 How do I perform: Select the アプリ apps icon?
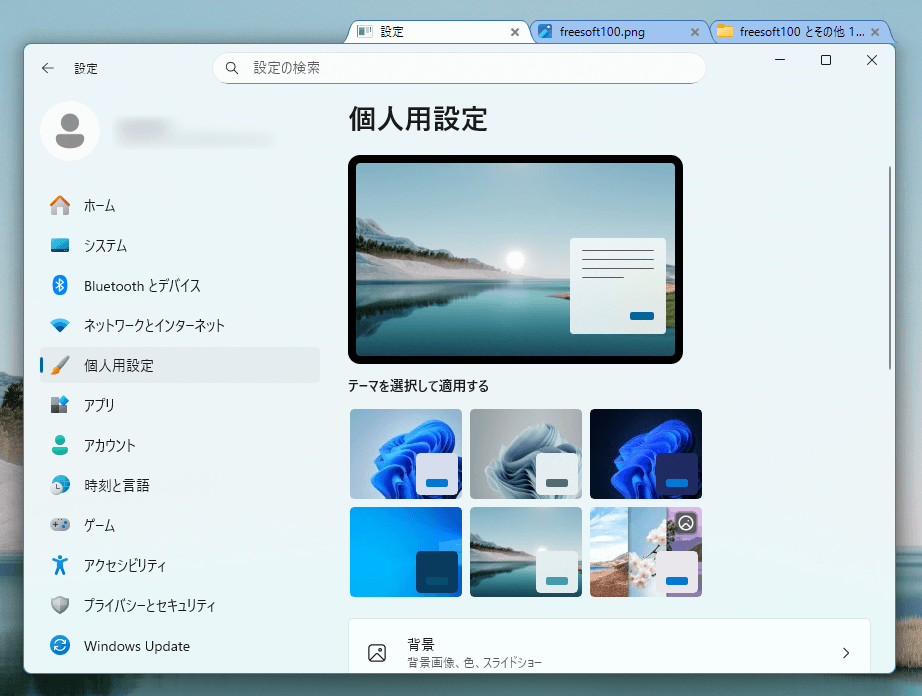(x=60, y=405)
